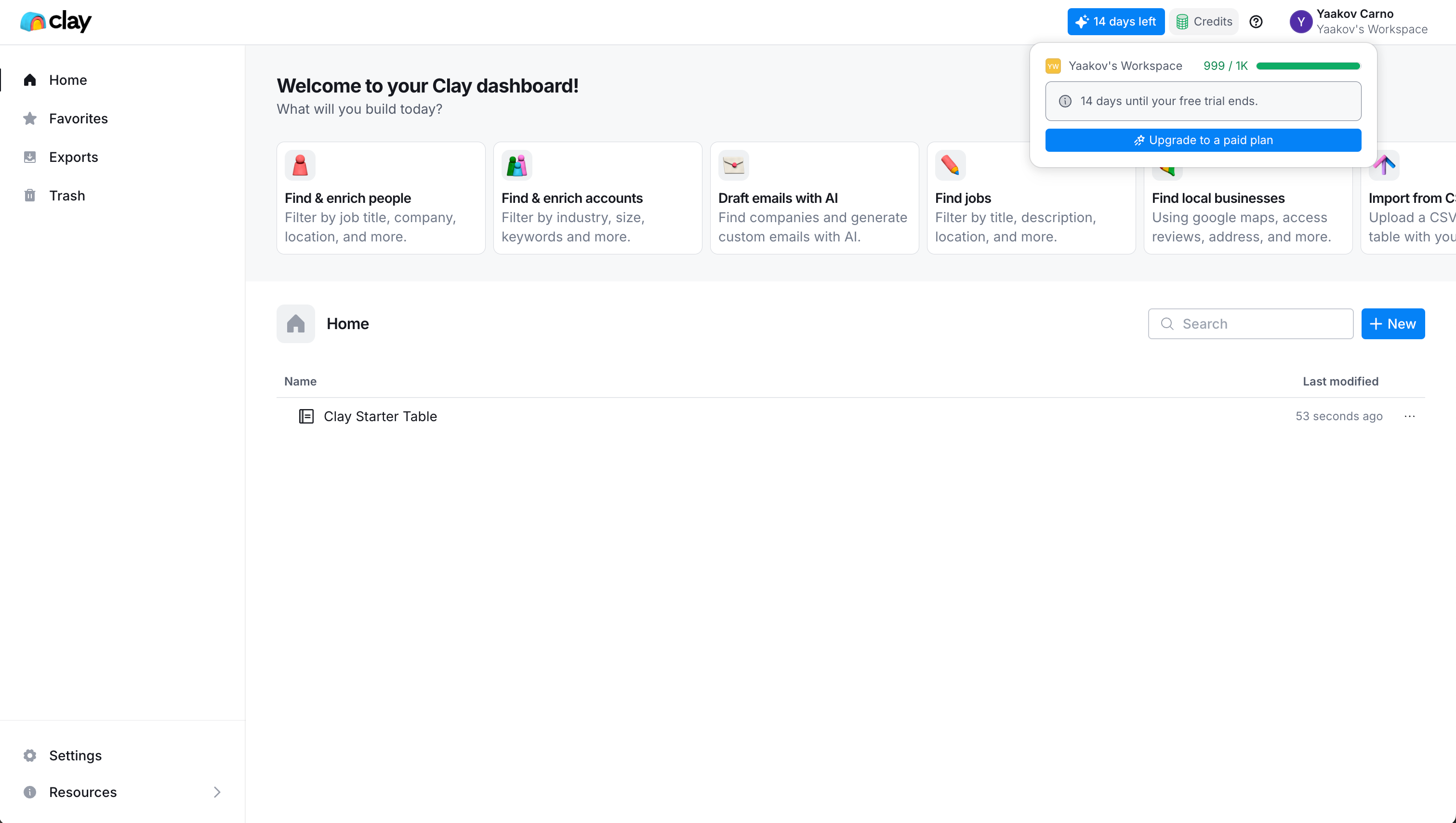Click the Settings gear icon
The height and width of the screenshot is (823, 1456).
pos(30,755)
